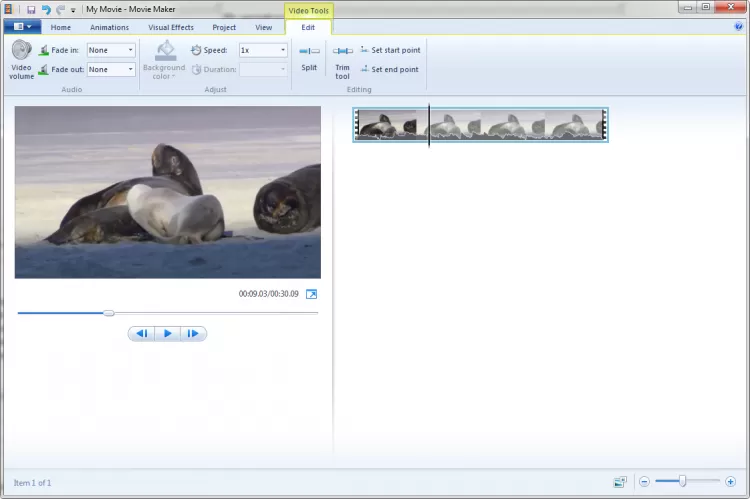Click Set start point
750x499 pixels.
(390, 50)
